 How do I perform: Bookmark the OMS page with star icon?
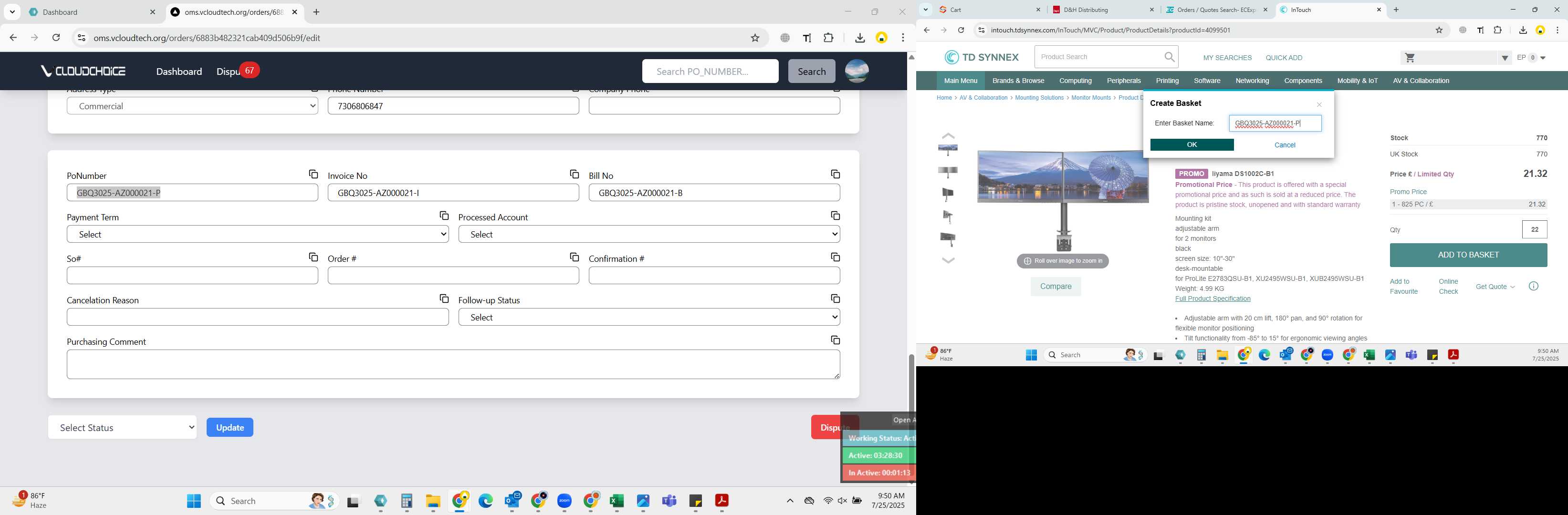(755, 38)
